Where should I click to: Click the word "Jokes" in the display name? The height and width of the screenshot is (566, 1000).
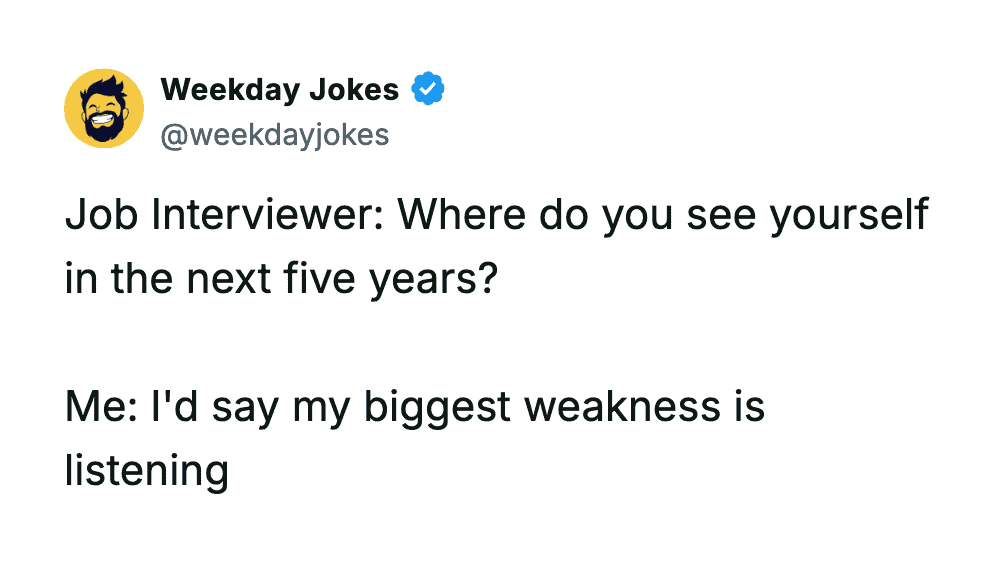pos(354,90)
